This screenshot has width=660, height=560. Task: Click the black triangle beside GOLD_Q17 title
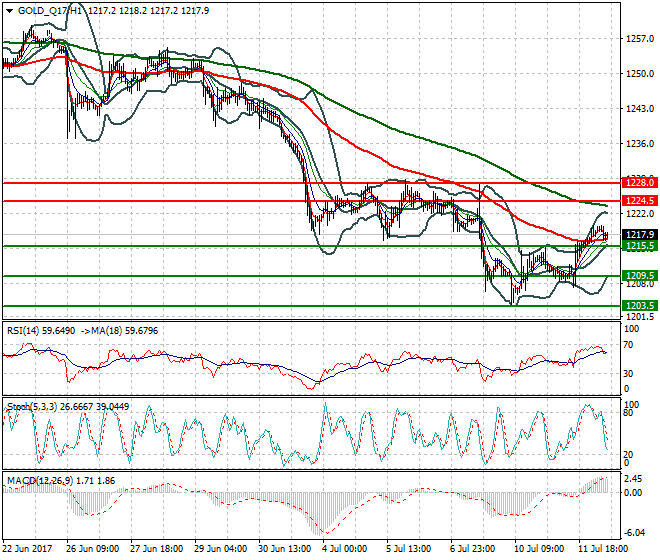pos(10,11)
